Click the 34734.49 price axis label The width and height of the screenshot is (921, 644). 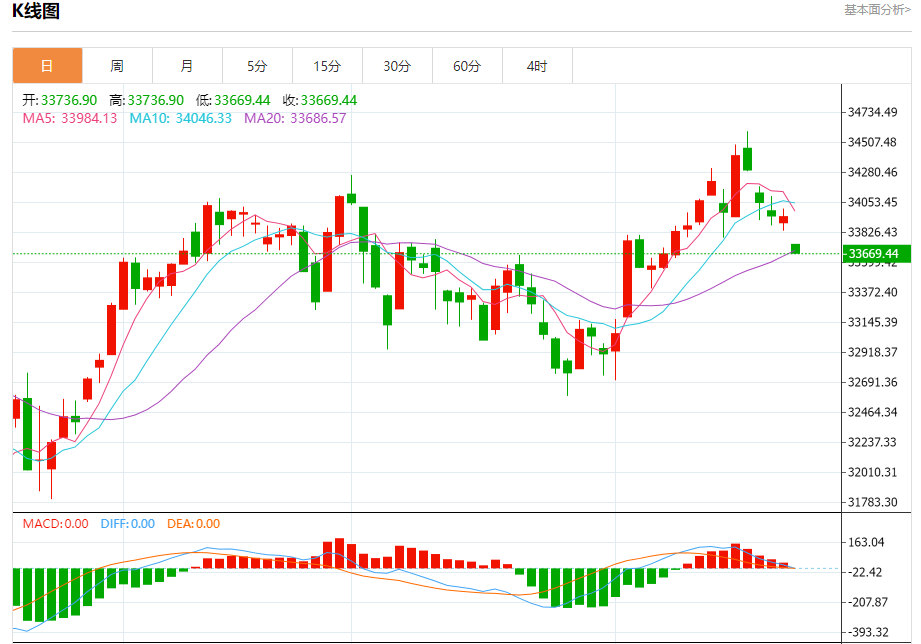873,112
